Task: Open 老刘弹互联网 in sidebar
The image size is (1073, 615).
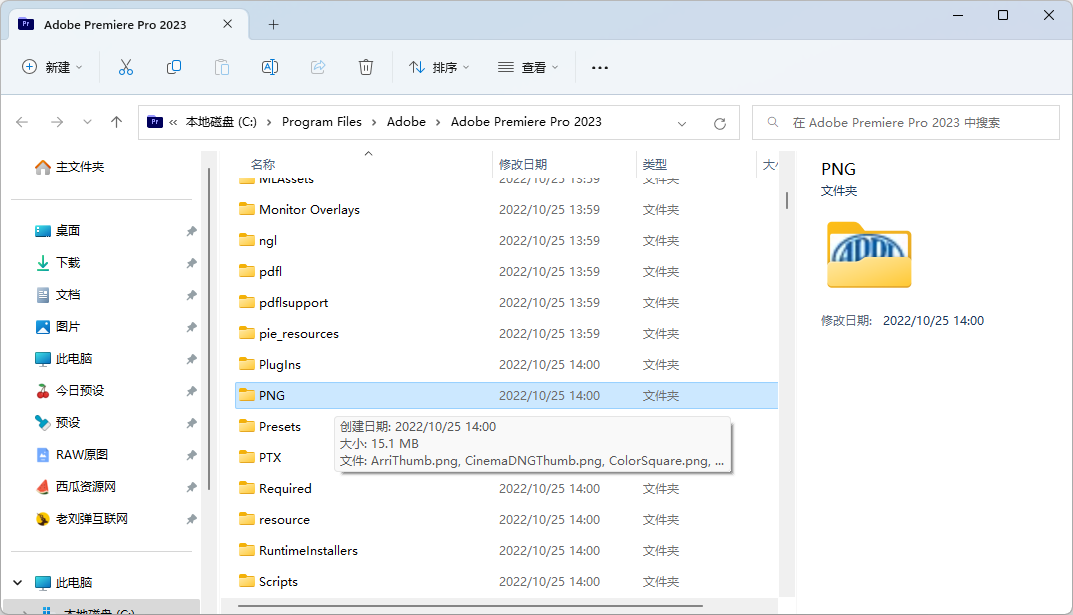Action: point(81,519)
